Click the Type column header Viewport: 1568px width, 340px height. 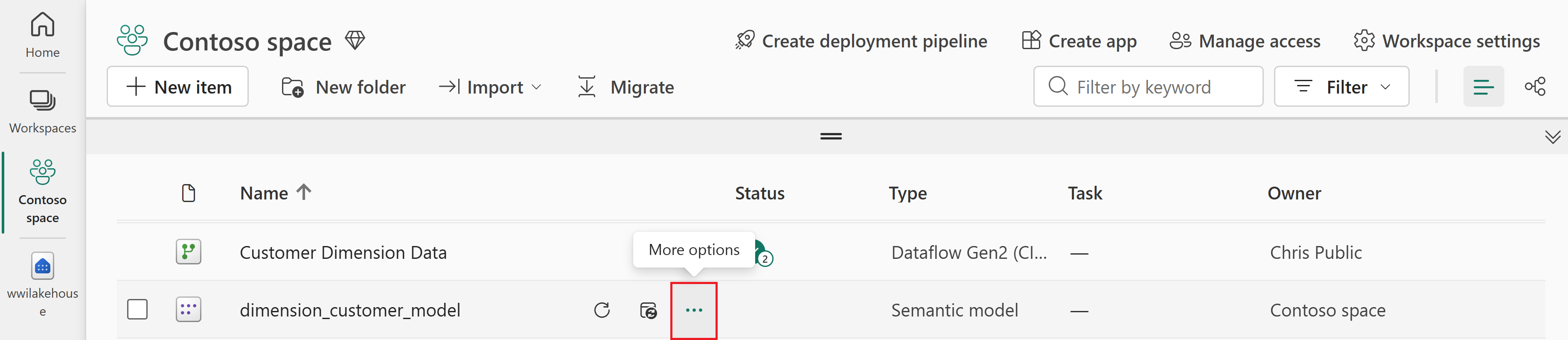click(907, 193)
